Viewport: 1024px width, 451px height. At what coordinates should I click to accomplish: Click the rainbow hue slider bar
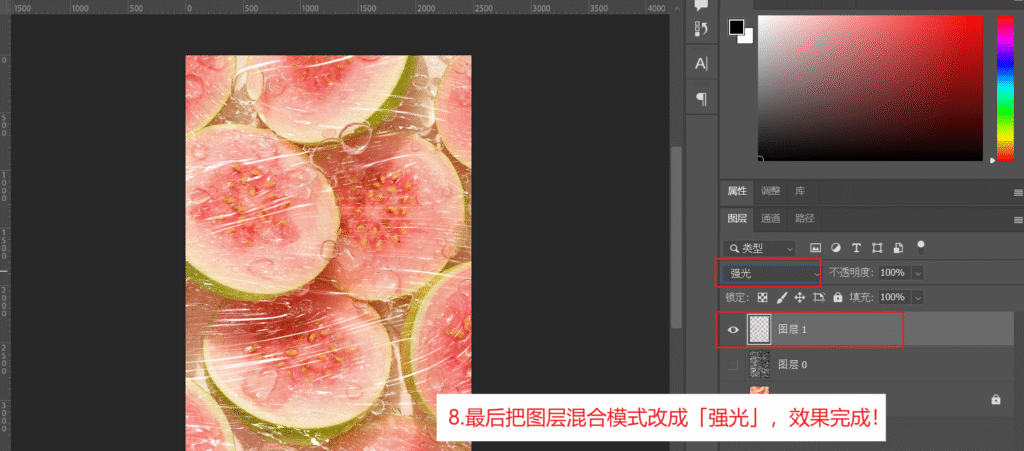pos(1005,87)
